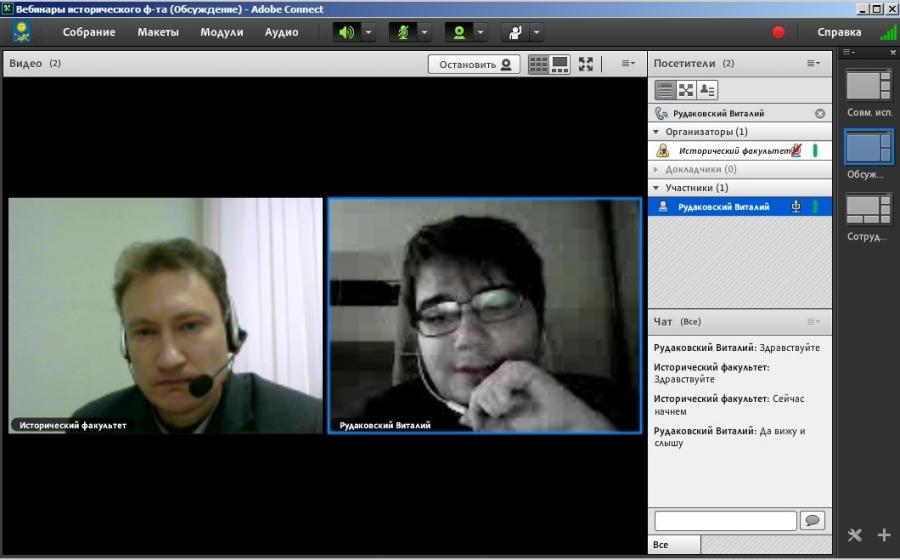Select the Обсуждение layout thumbnail
Viewport: 900px width, 560px height.
tap(868, 147)
